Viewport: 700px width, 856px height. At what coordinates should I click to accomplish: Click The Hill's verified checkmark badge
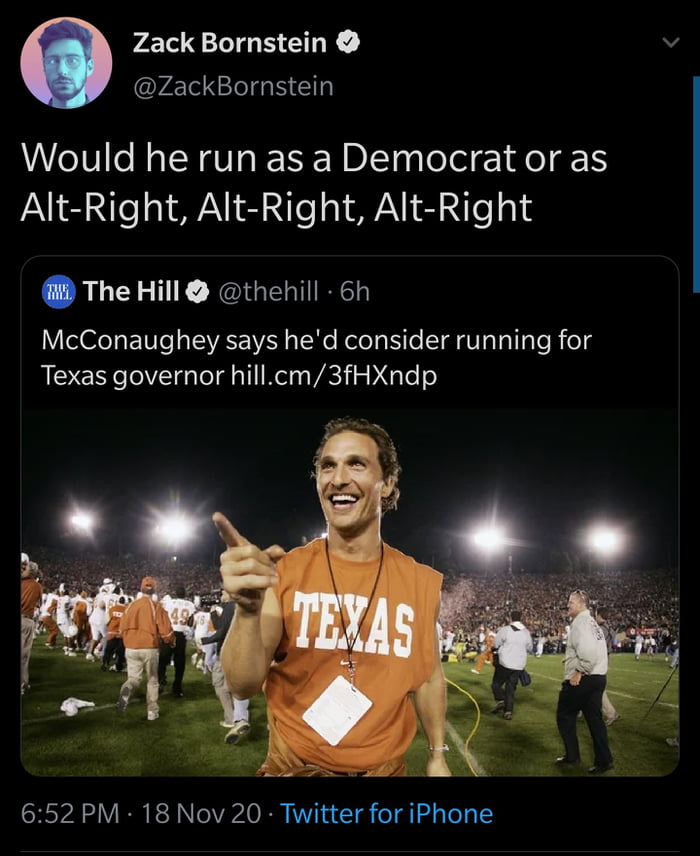[198, 291]
